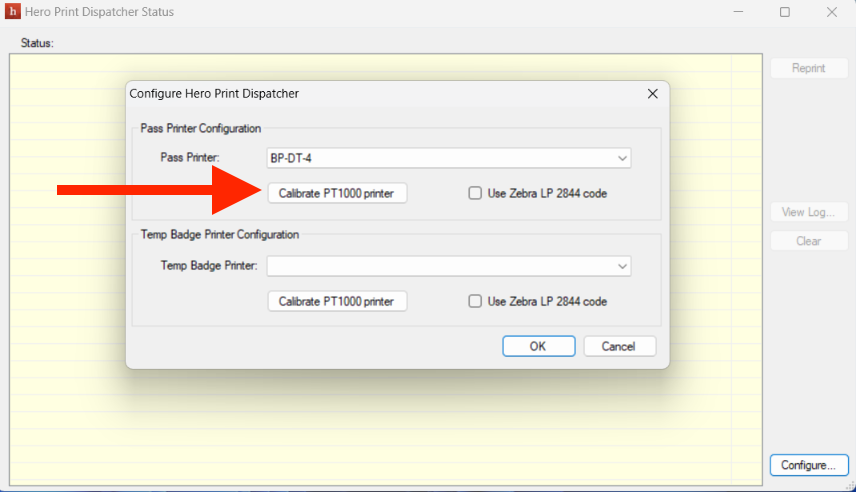This screenshot has height=492, width=856.
Task: Close the Hero Print Dispatcher Status window
Action: click(831, 12)
